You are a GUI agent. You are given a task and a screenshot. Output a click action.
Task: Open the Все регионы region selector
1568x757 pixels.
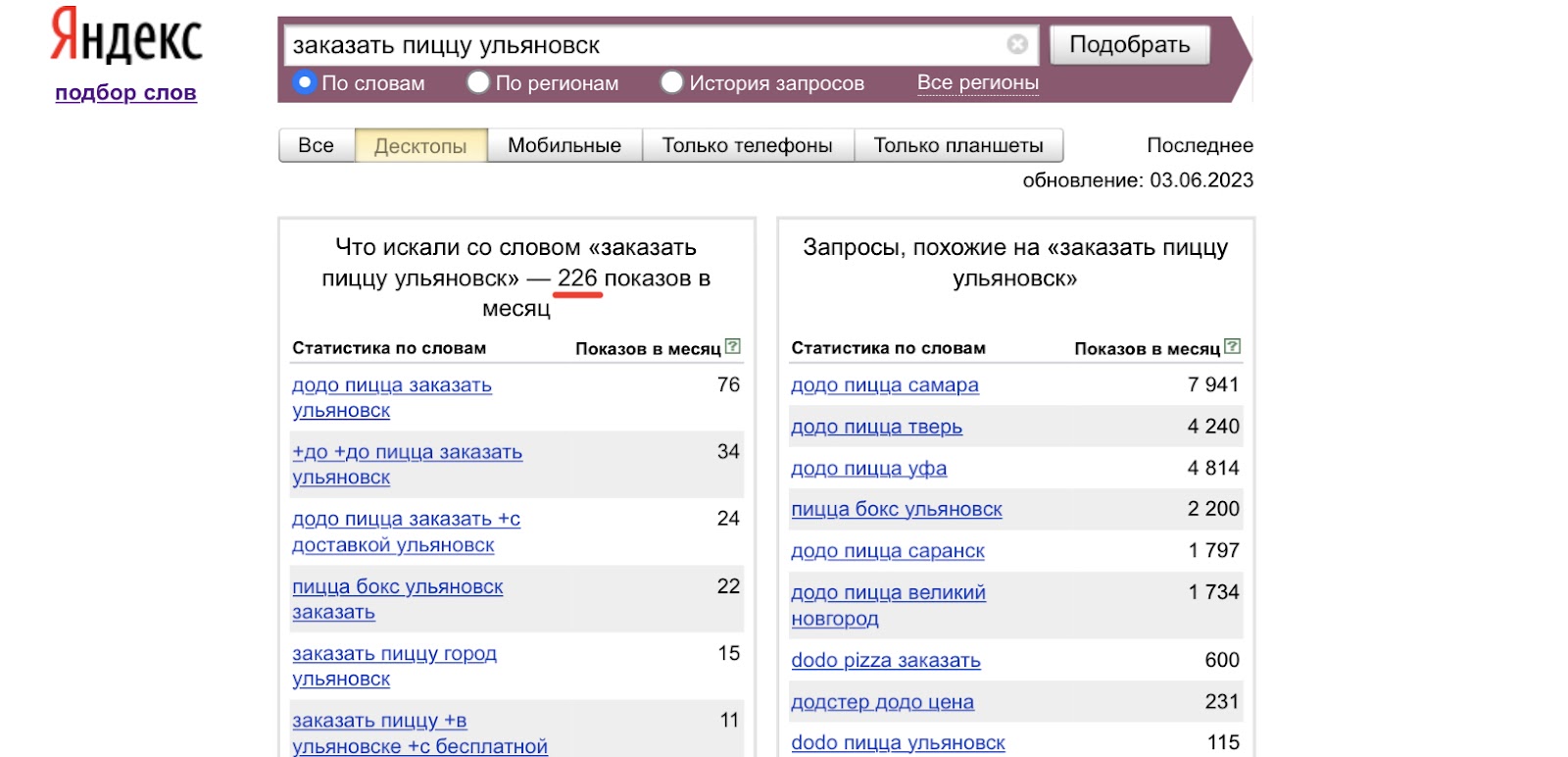[x=978, y=82]
